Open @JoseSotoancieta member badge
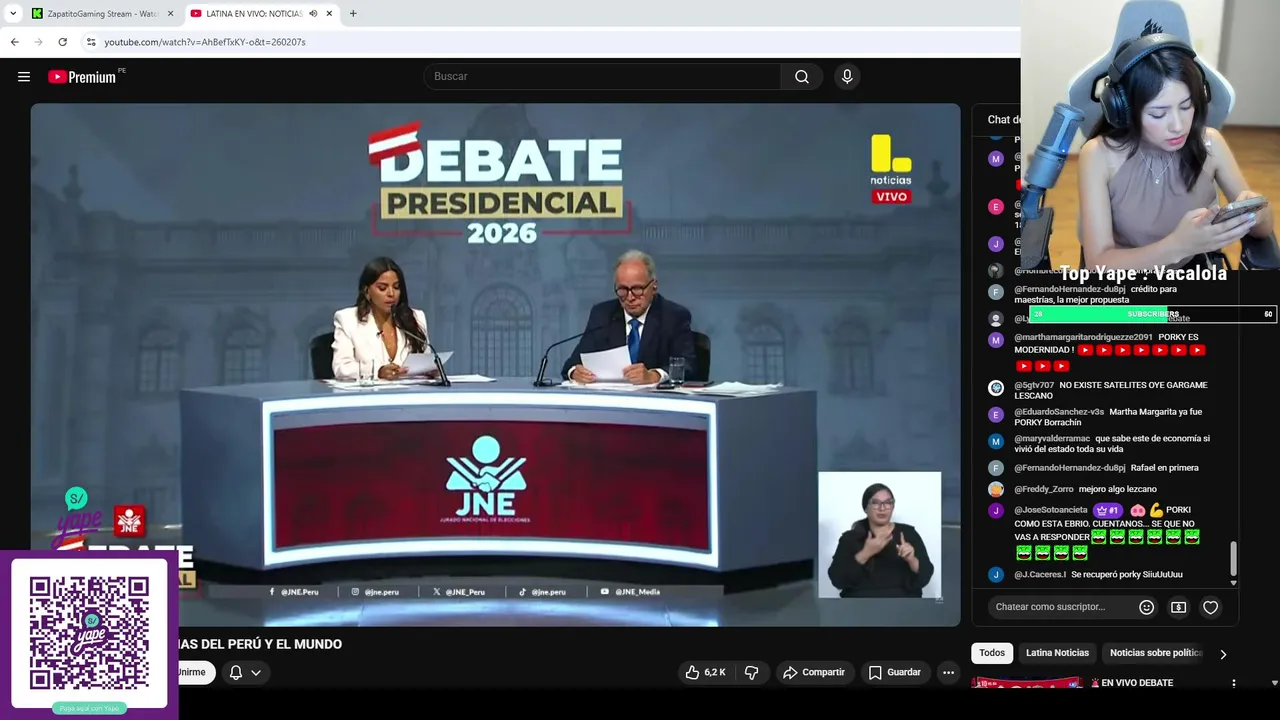 1106,510
